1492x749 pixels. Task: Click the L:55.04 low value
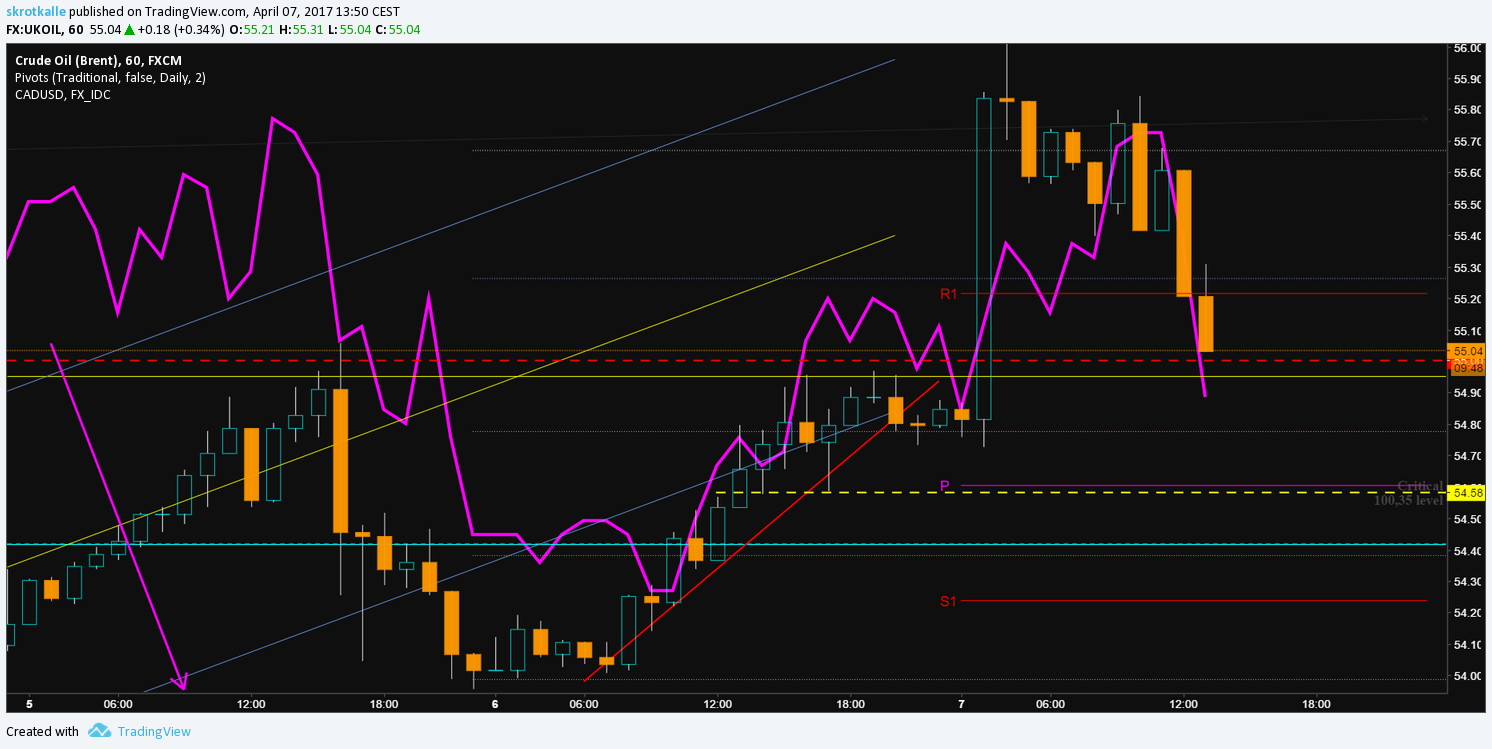click(349, 29)
